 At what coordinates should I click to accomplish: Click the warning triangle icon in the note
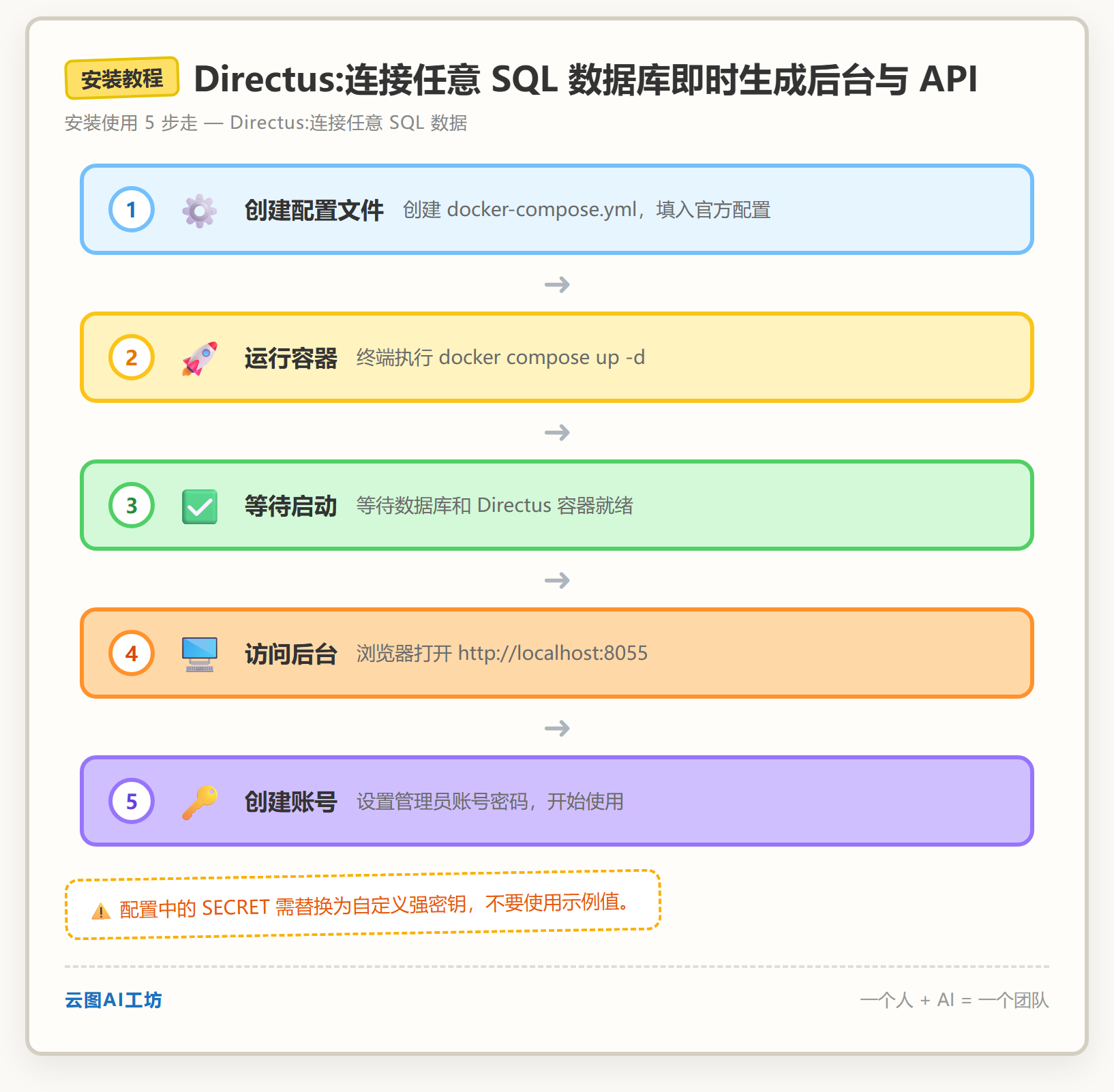point(101,911)
